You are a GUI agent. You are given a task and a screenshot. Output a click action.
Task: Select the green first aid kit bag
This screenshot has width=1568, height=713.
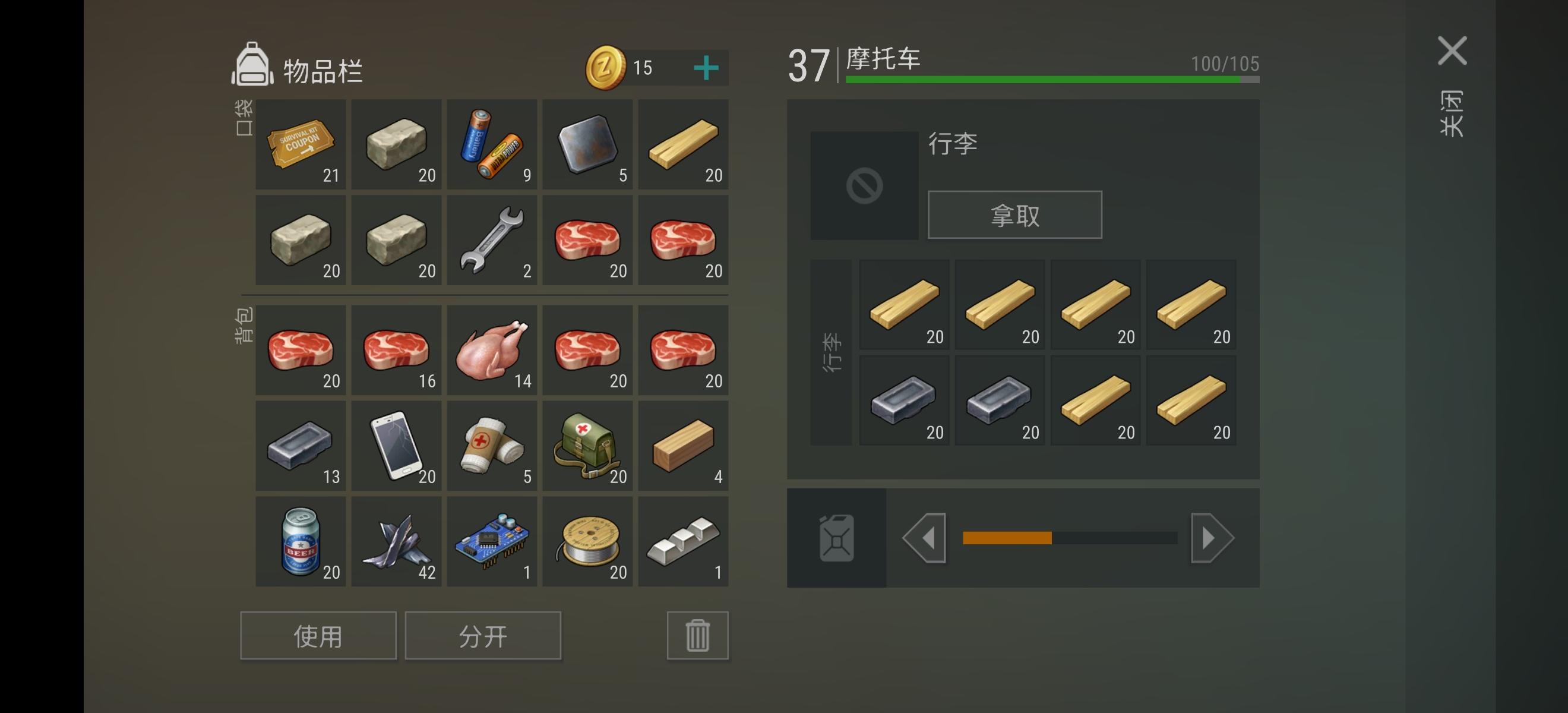click(587, 446)
